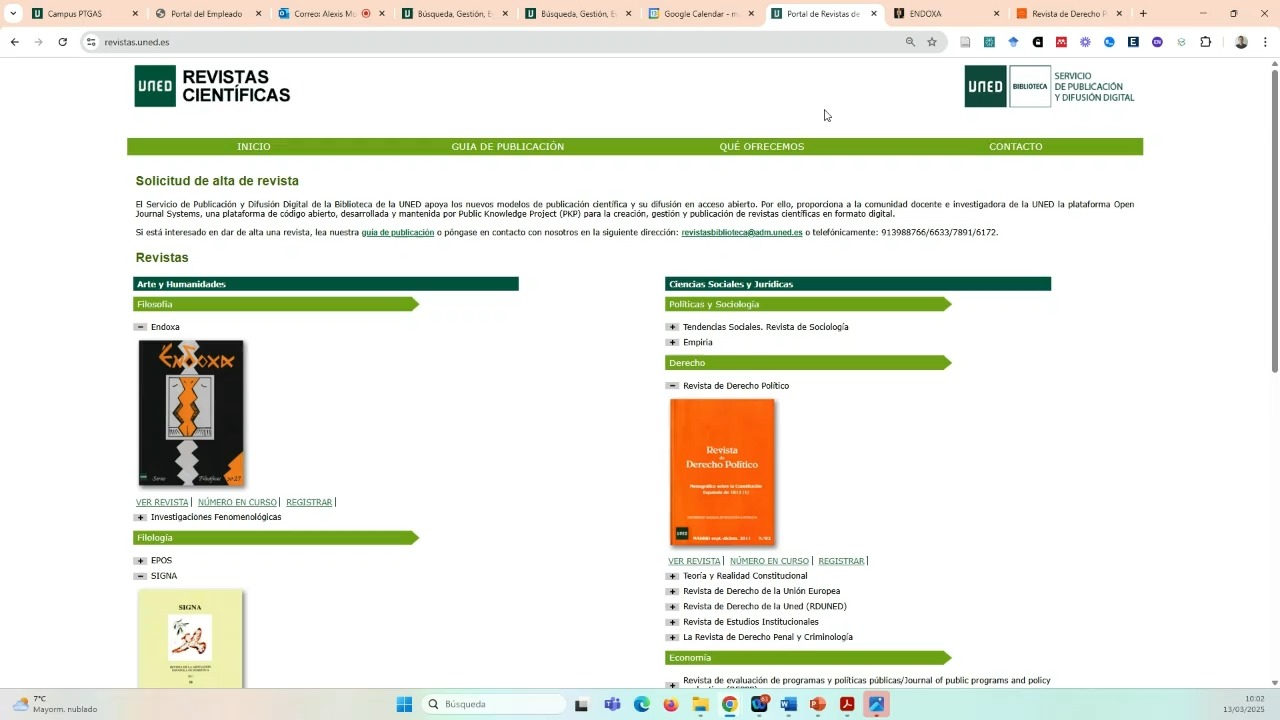
Task: Open QUÉ OFRECEMOS menu item
Action: pos(762,147)
